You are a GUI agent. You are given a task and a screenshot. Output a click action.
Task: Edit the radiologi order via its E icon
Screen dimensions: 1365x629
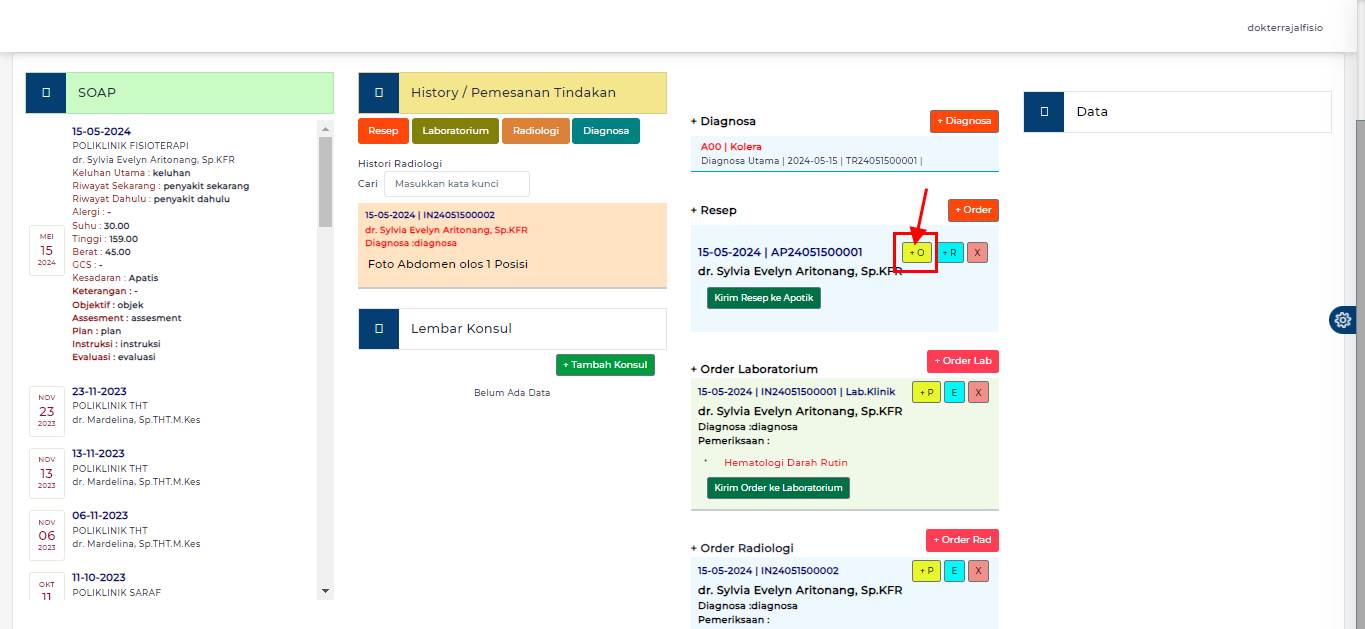click(x=953, y=570)
